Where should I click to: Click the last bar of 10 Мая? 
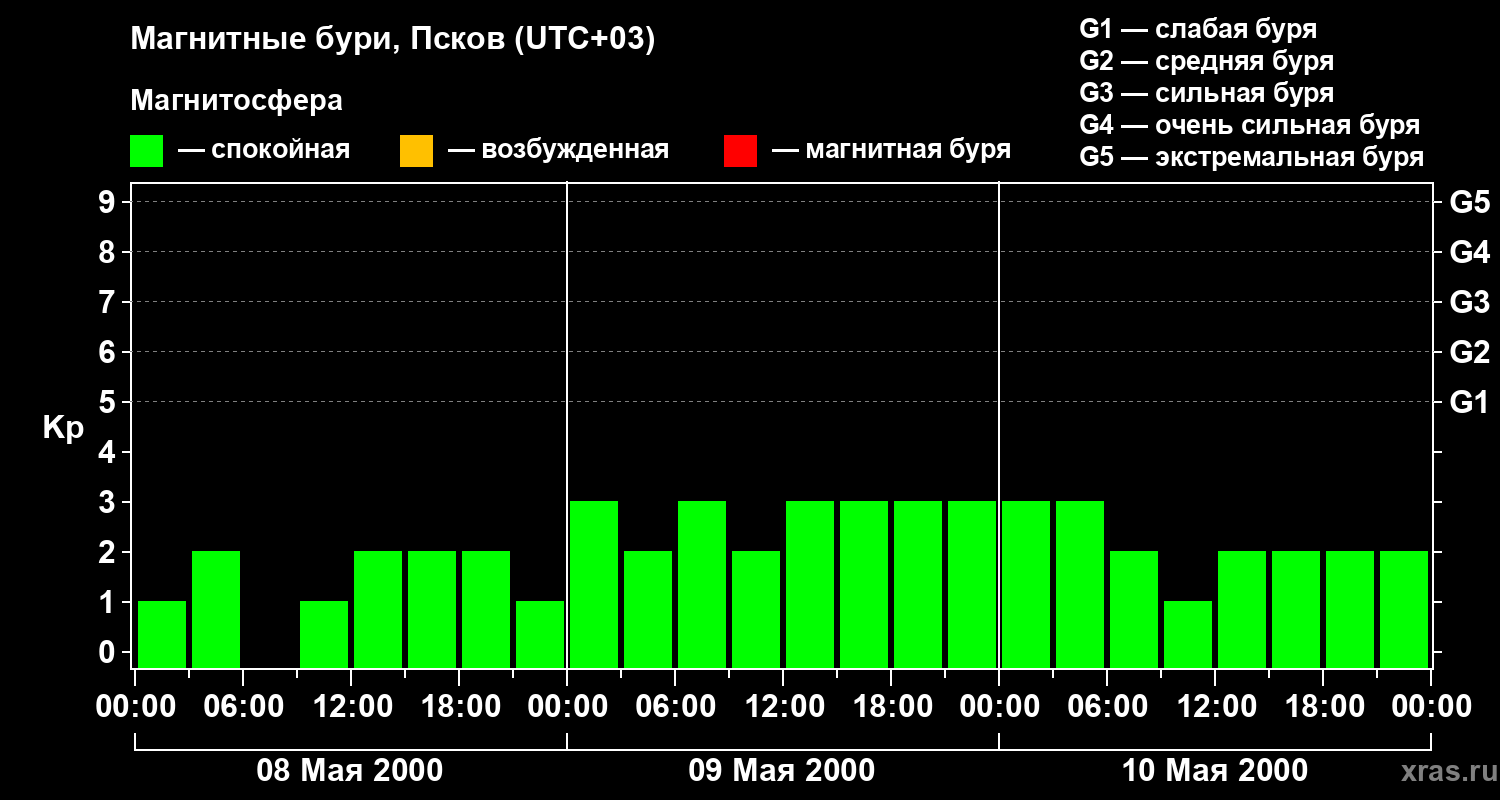1404,609
